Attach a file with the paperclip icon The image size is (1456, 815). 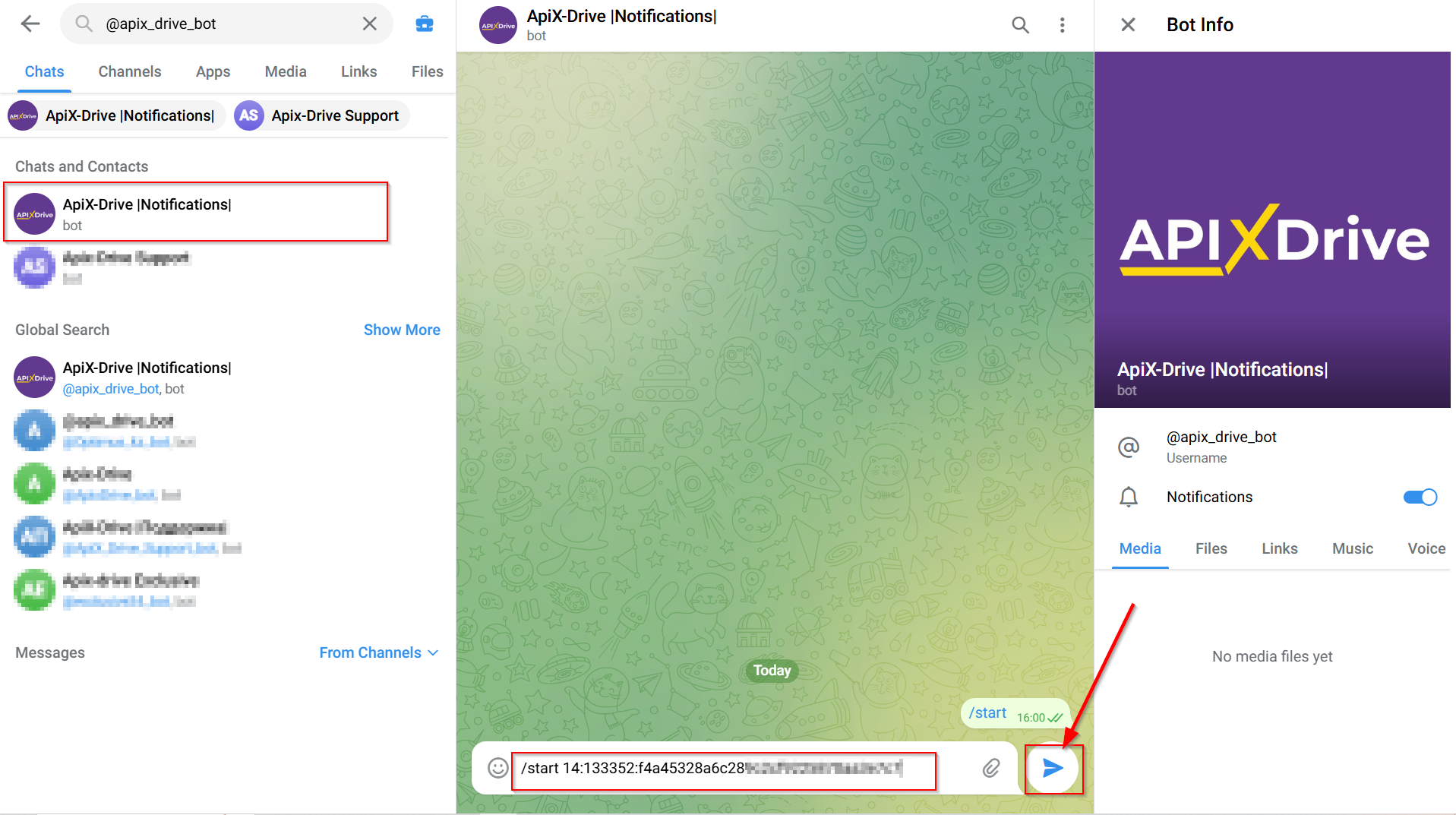990,768
